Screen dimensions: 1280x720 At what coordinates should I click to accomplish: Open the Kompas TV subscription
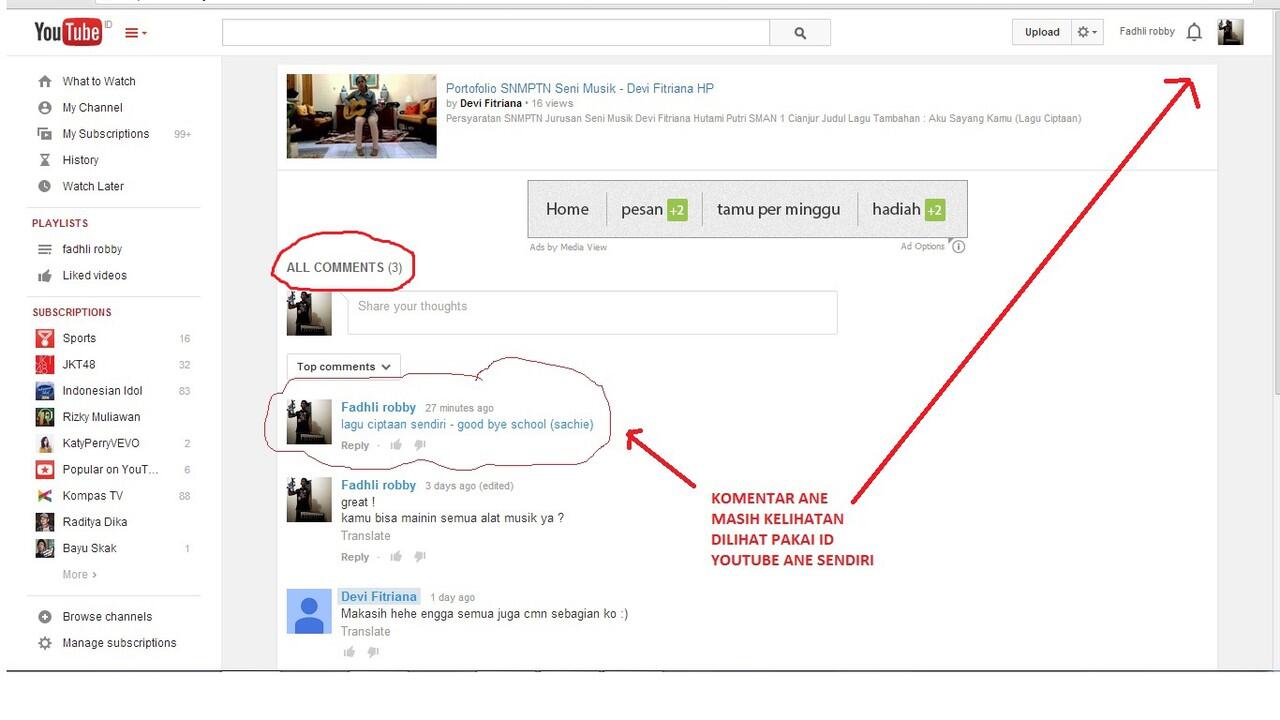92,496
